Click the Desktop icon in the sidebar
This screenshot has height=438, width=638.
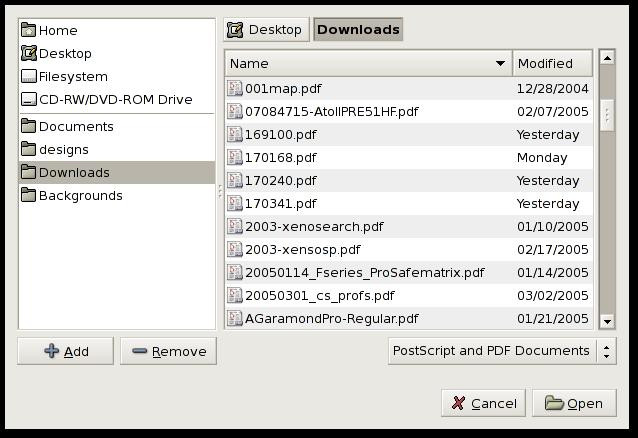point(28,53)
